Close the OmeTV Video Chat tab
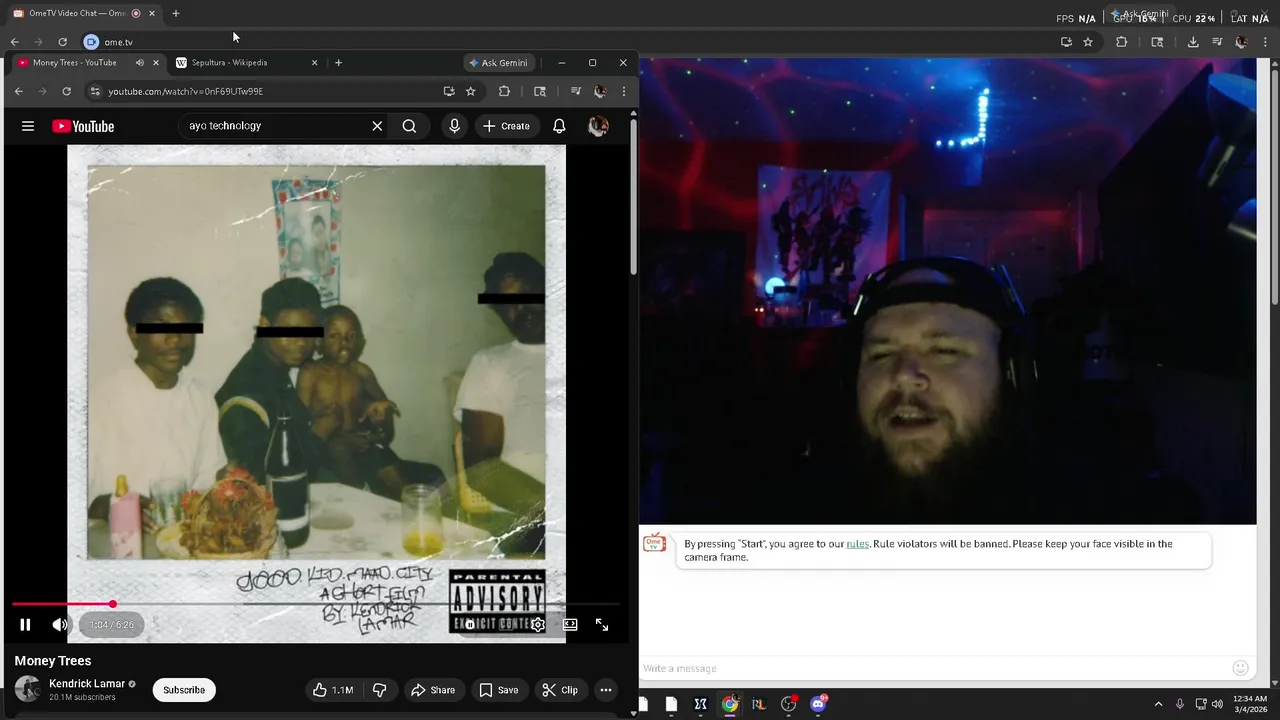 click(152, 13)
